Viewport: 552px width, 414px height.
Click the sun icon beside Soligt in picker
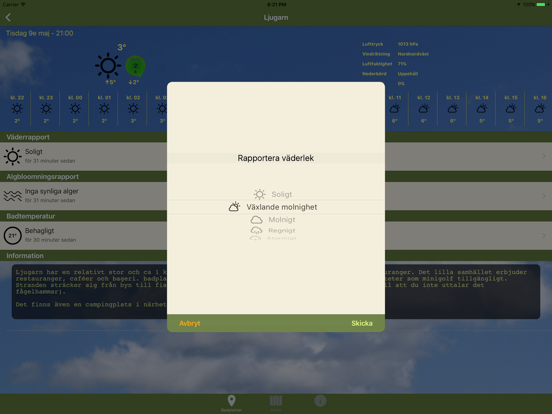coord(259,194)
